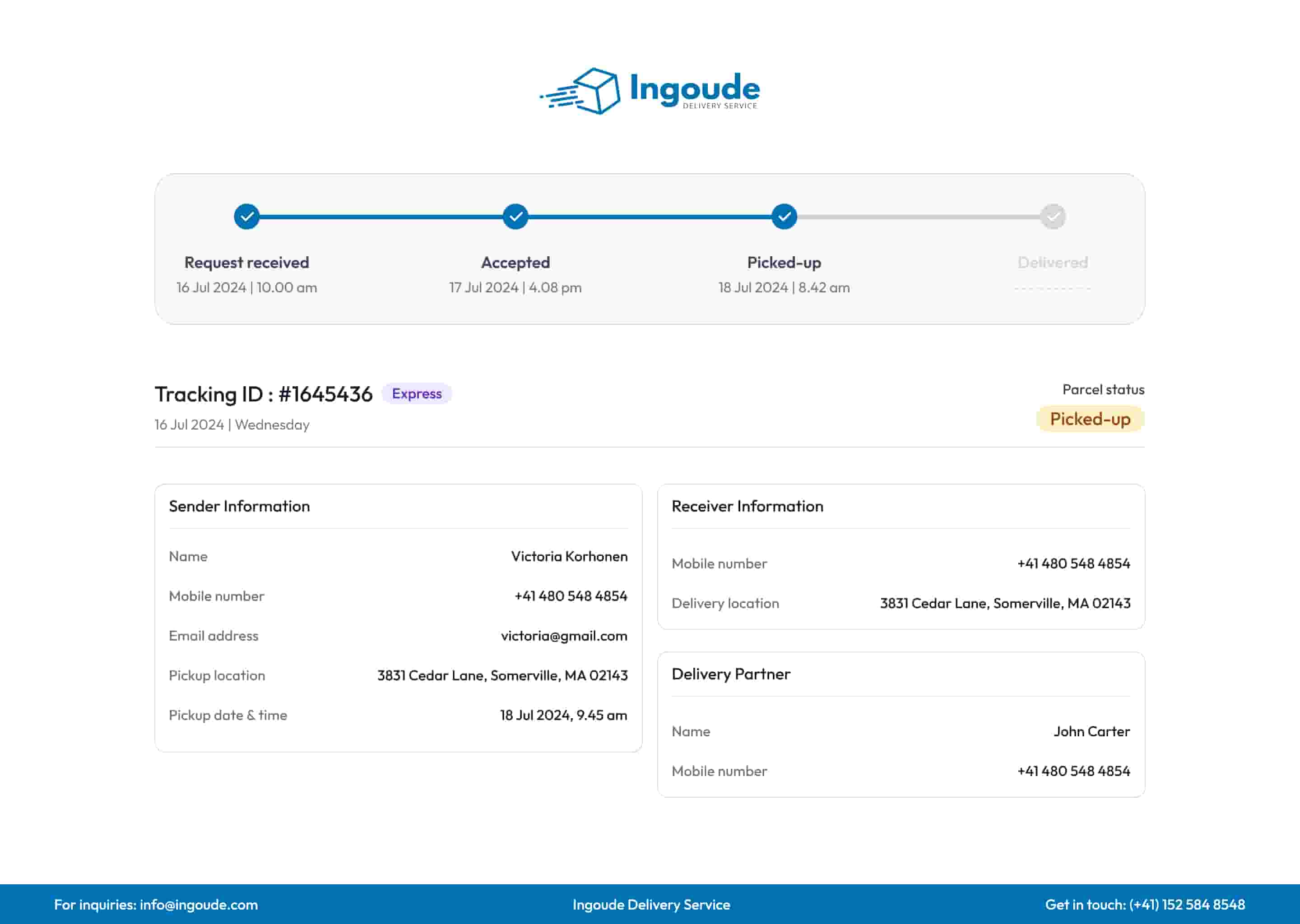The width and height of the screenshot is (1300, 924).
Task: Click the Express badge next to tracking ID
Action: (x=417, y=394)
